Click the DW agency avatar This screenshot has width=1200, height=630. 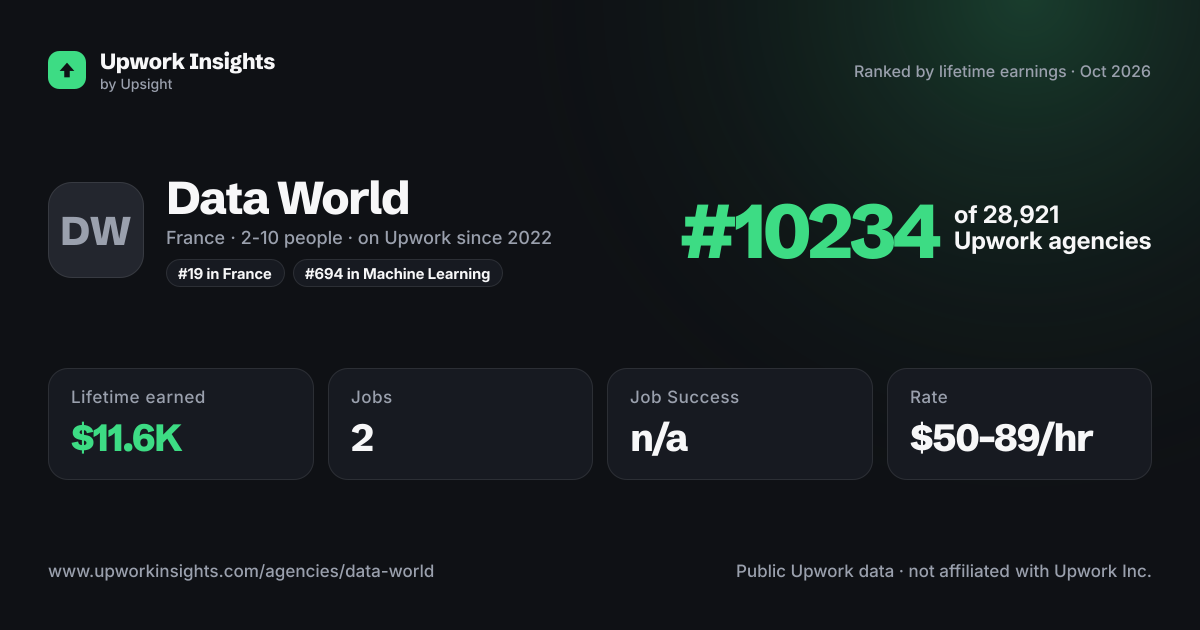(x=96, y=230)
